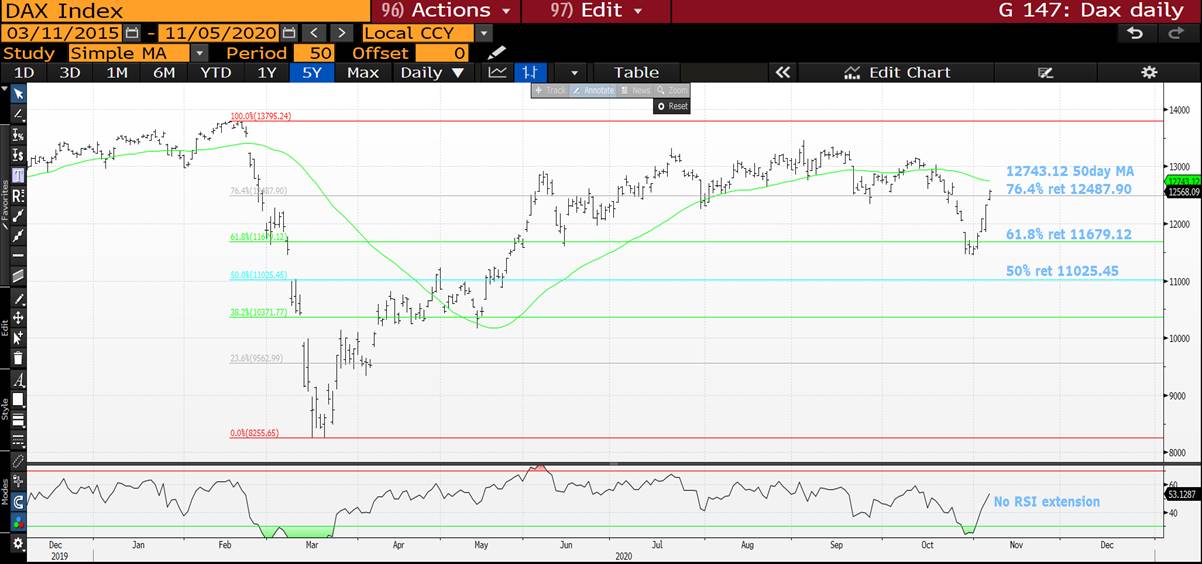Click the Local CCY field
Screen dimensions: 1202x564
pyautogui.click(x=418, y=33)
